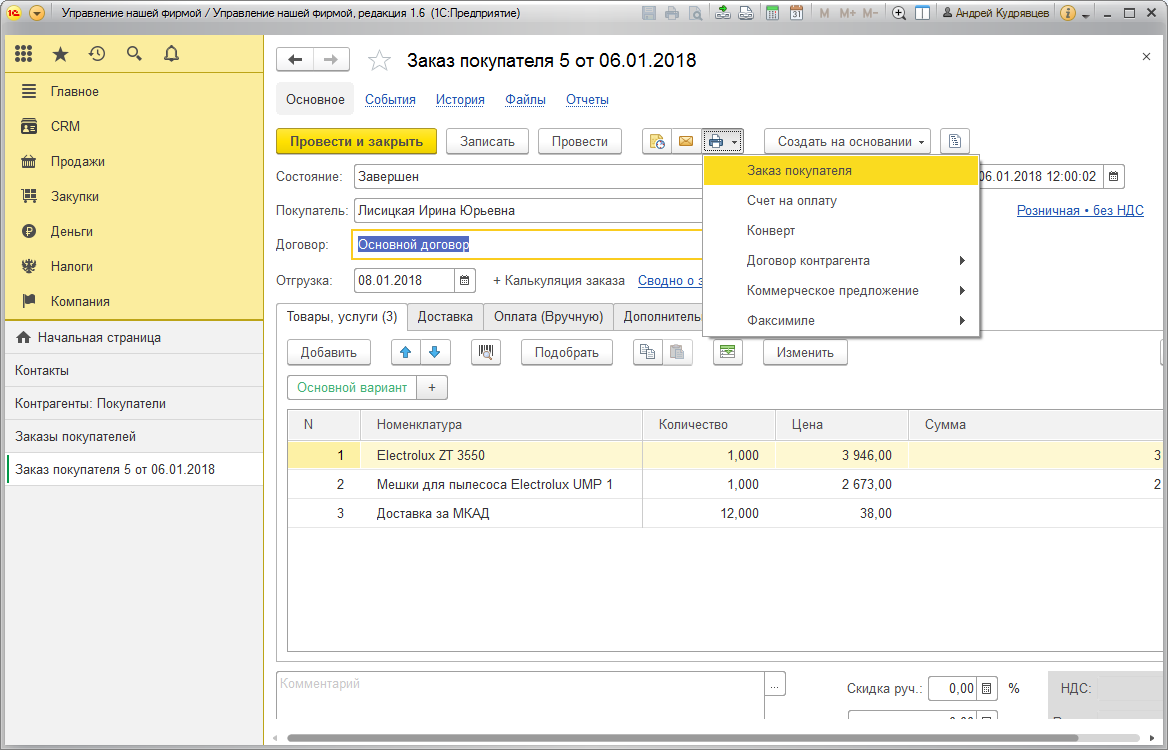Screen dimensions: 1168x750
Task: Switch to the Доставка tab
Action: pos(445,317)
